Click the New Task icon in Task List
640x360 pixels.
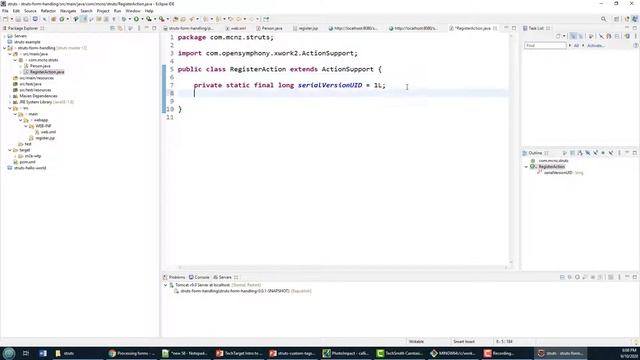(558, 36)
